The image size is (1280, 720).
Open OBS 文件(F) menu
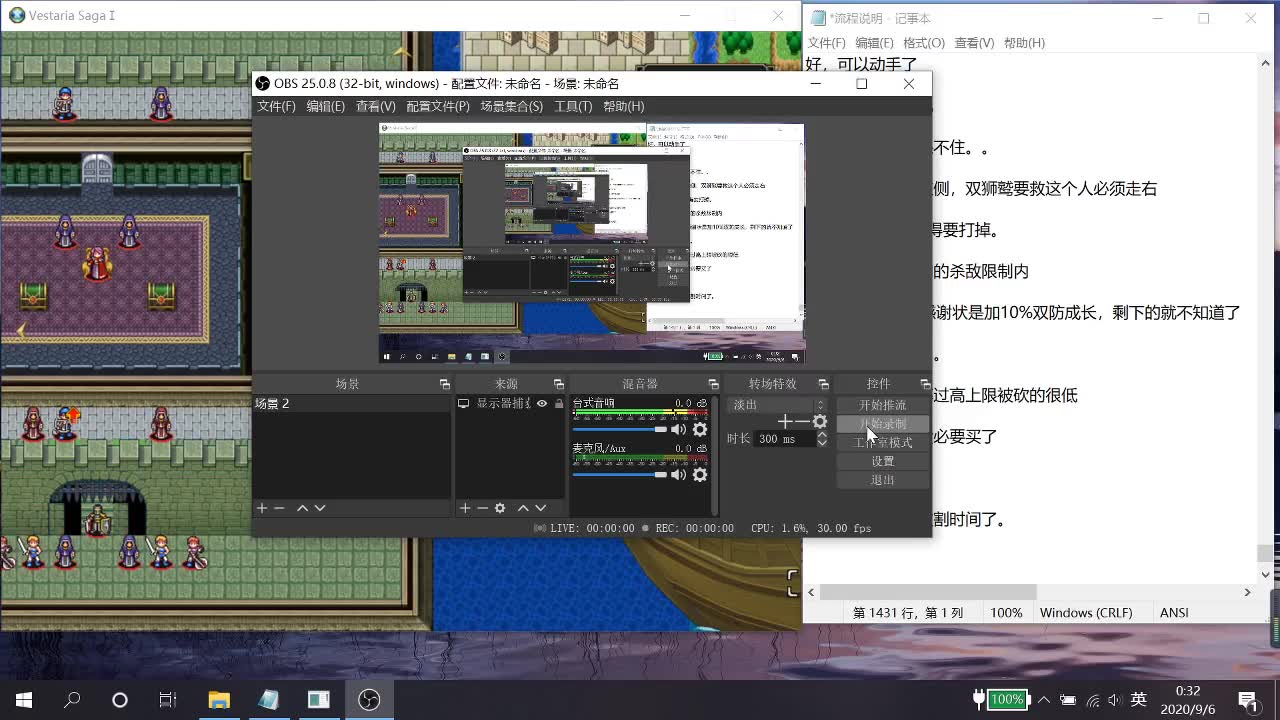pos(276,106)
